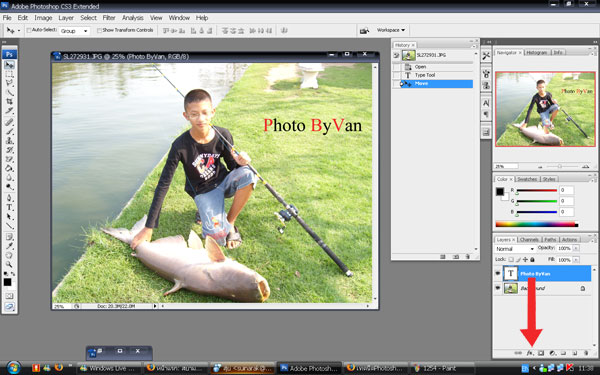This screenshot has width=600, height=375.
Task: Set history brush source for Type Tool state
Action: pos(397,75)
